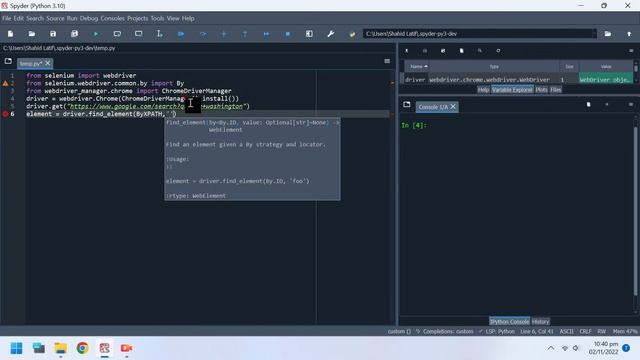Open Chrome from the taskbar
Image resolution: width=640 pixels, height=360 pixels.
coord(82,348)
